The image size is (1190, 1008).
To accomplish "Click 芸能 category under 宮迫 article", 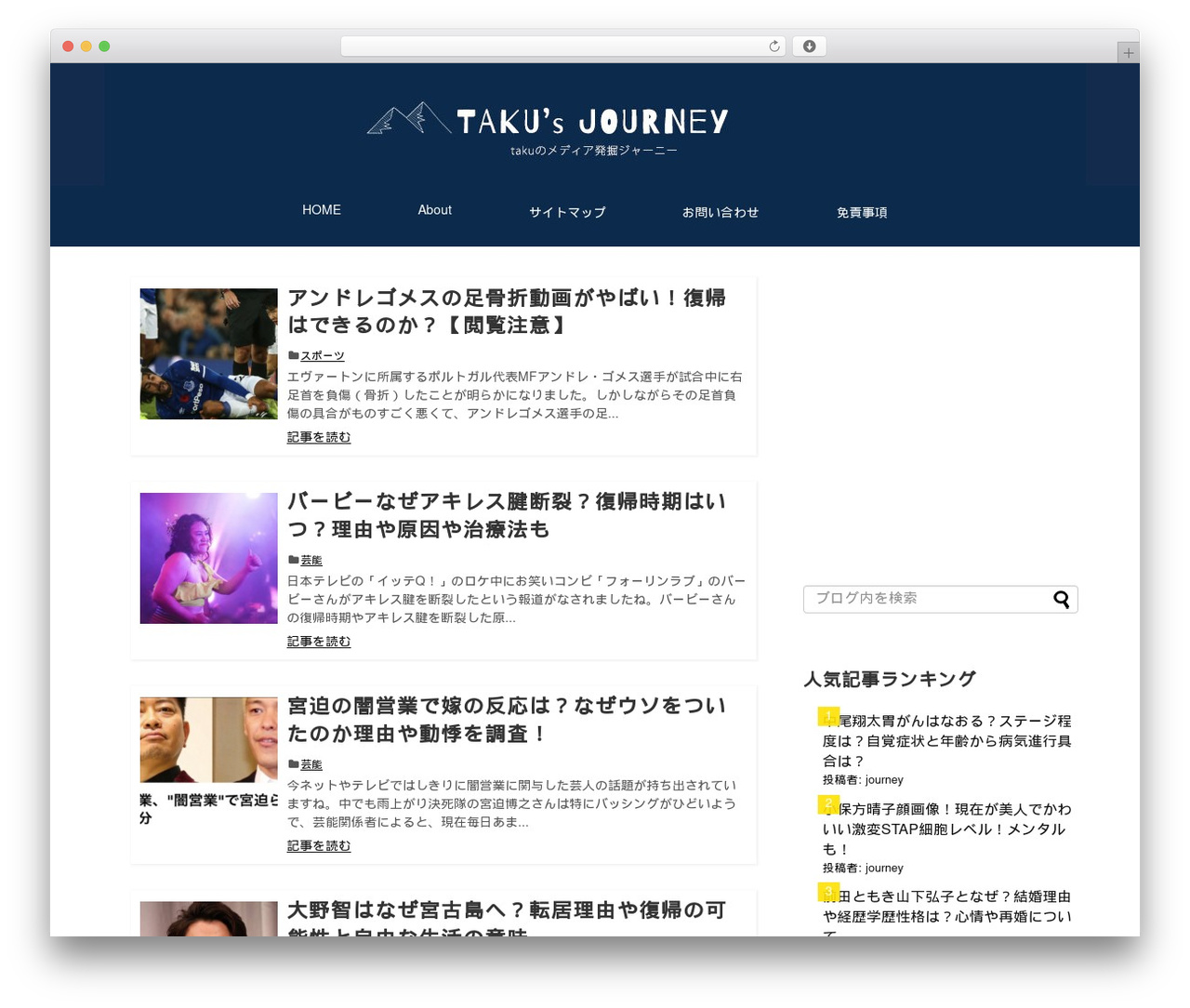I will 311,765.
